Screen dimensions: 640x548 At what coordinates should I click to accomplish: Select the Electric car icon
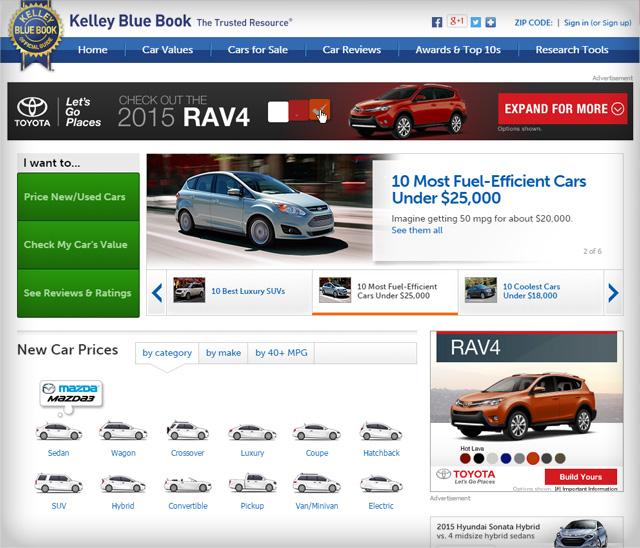tap(381, 484)
